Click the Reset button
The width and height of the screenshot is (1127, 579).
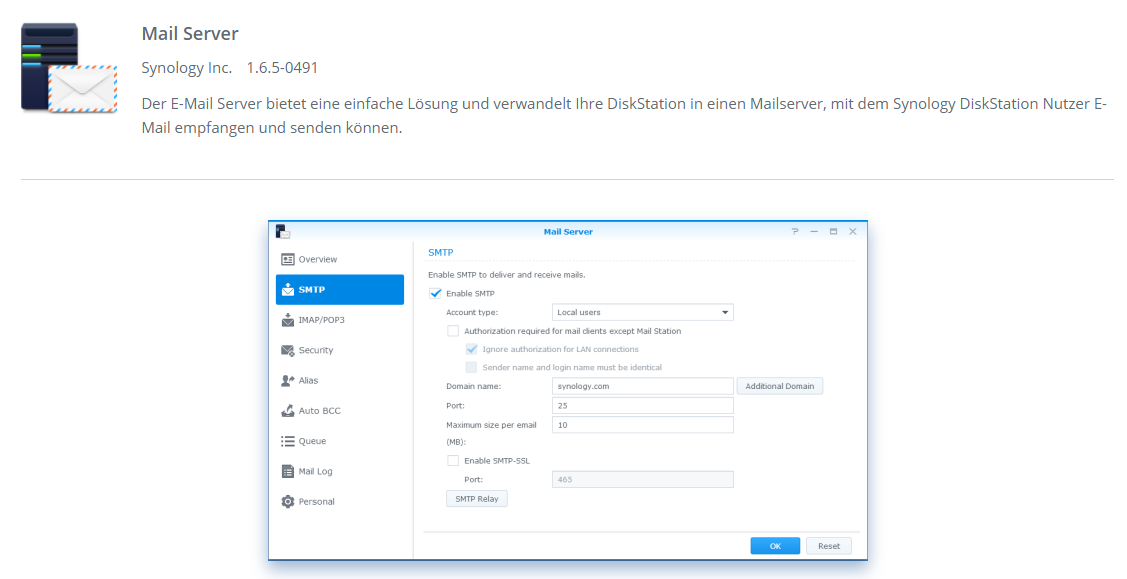(x=829, y=546)
